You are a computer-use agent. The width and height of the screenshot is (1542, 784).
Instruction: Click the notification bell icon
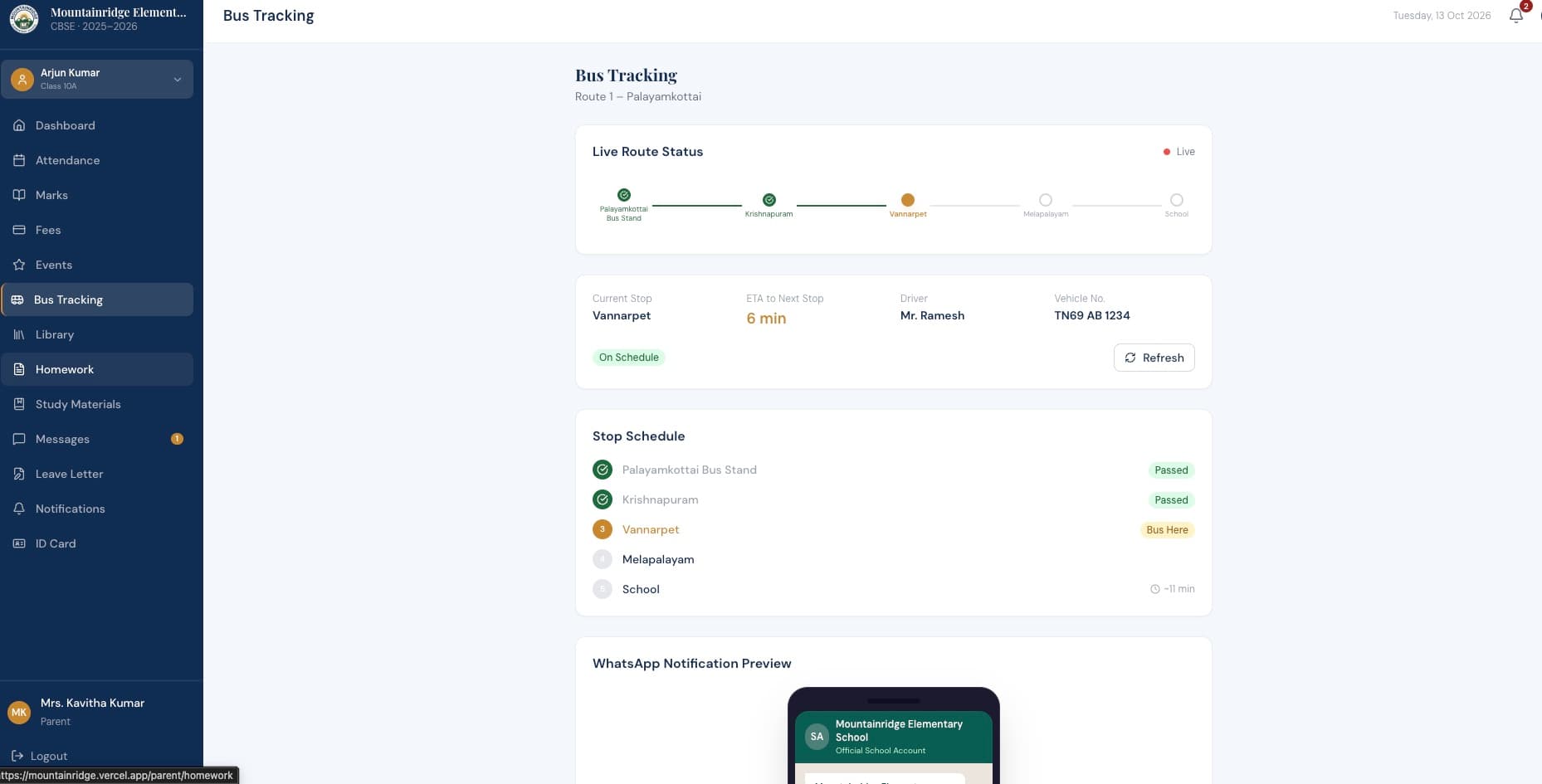(1515, 16)
